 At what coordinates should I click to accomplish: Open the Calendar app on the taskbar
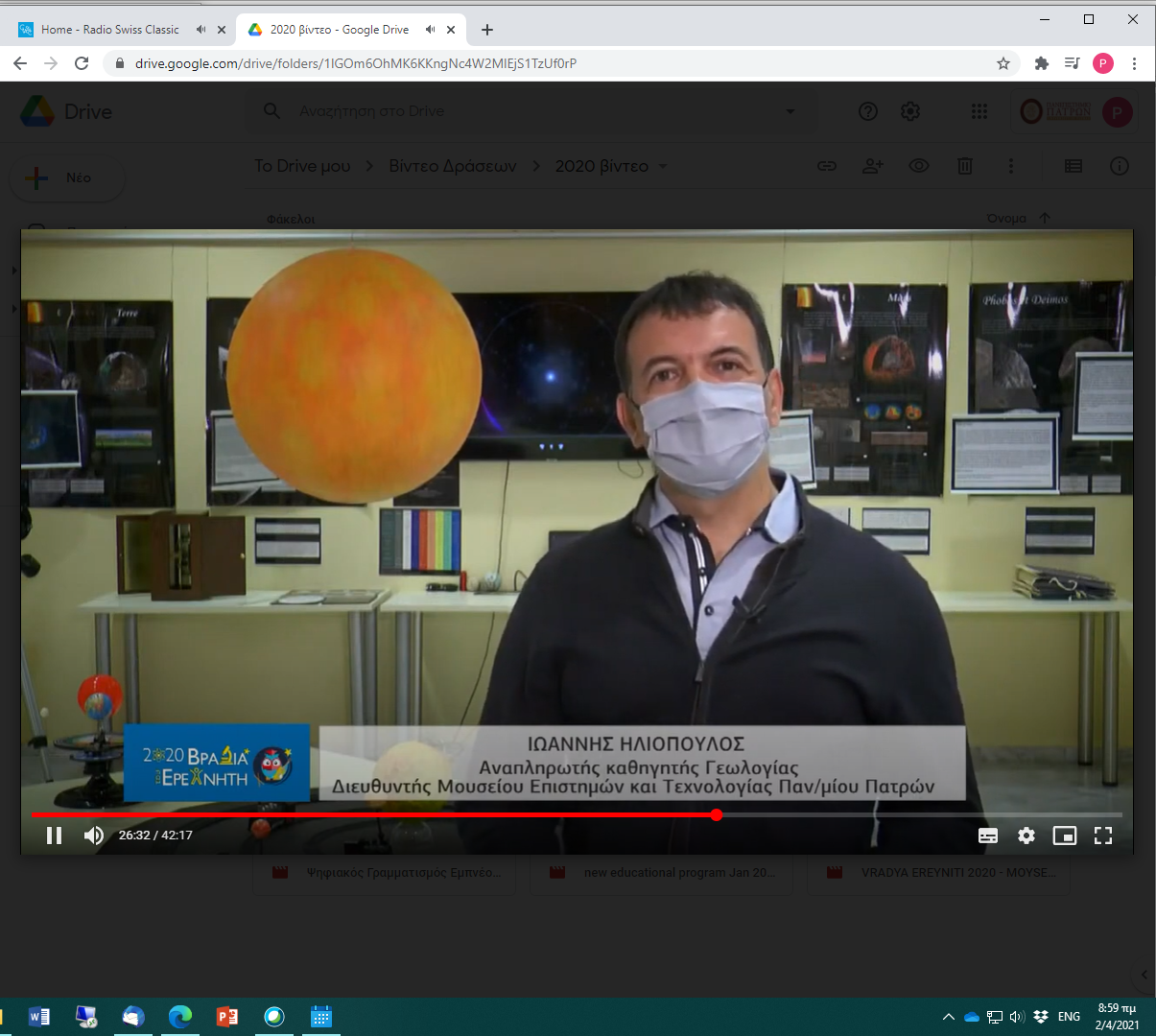tap(321, 1017)
